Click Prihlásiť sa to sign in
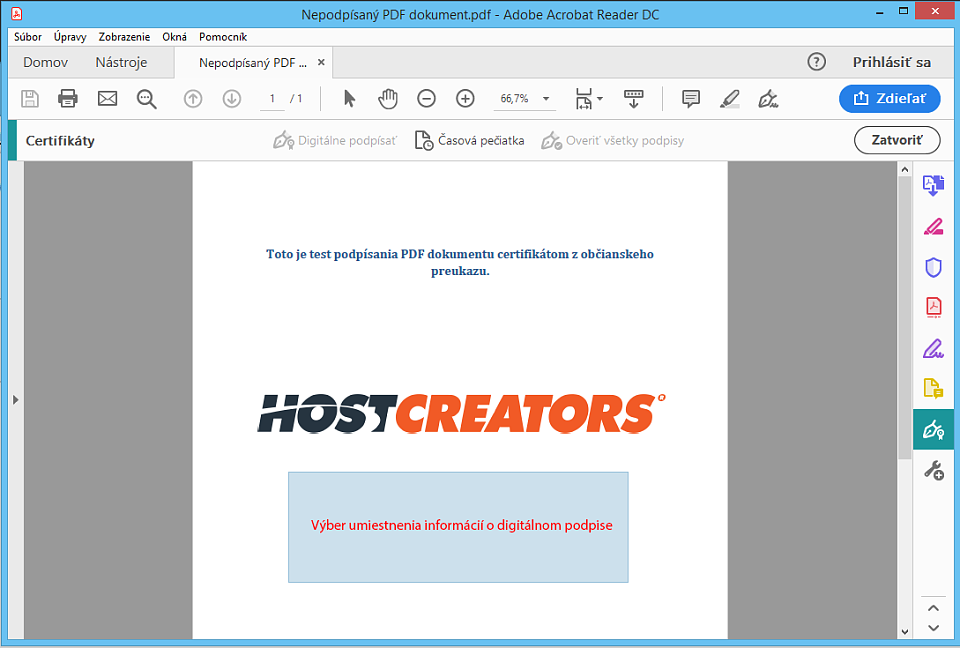 [x=891, y=62]
